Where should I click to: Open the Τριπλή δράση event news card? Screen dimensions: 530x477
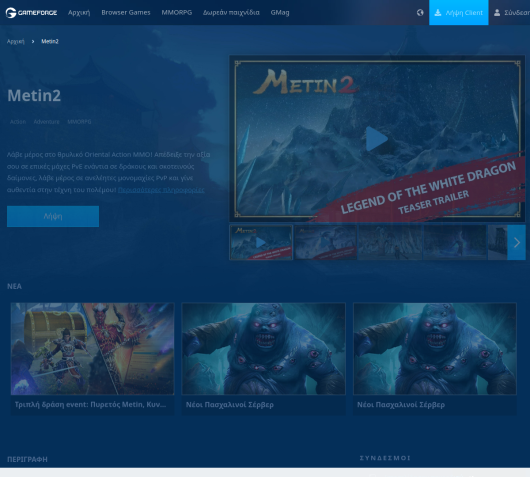pos(93,359)
